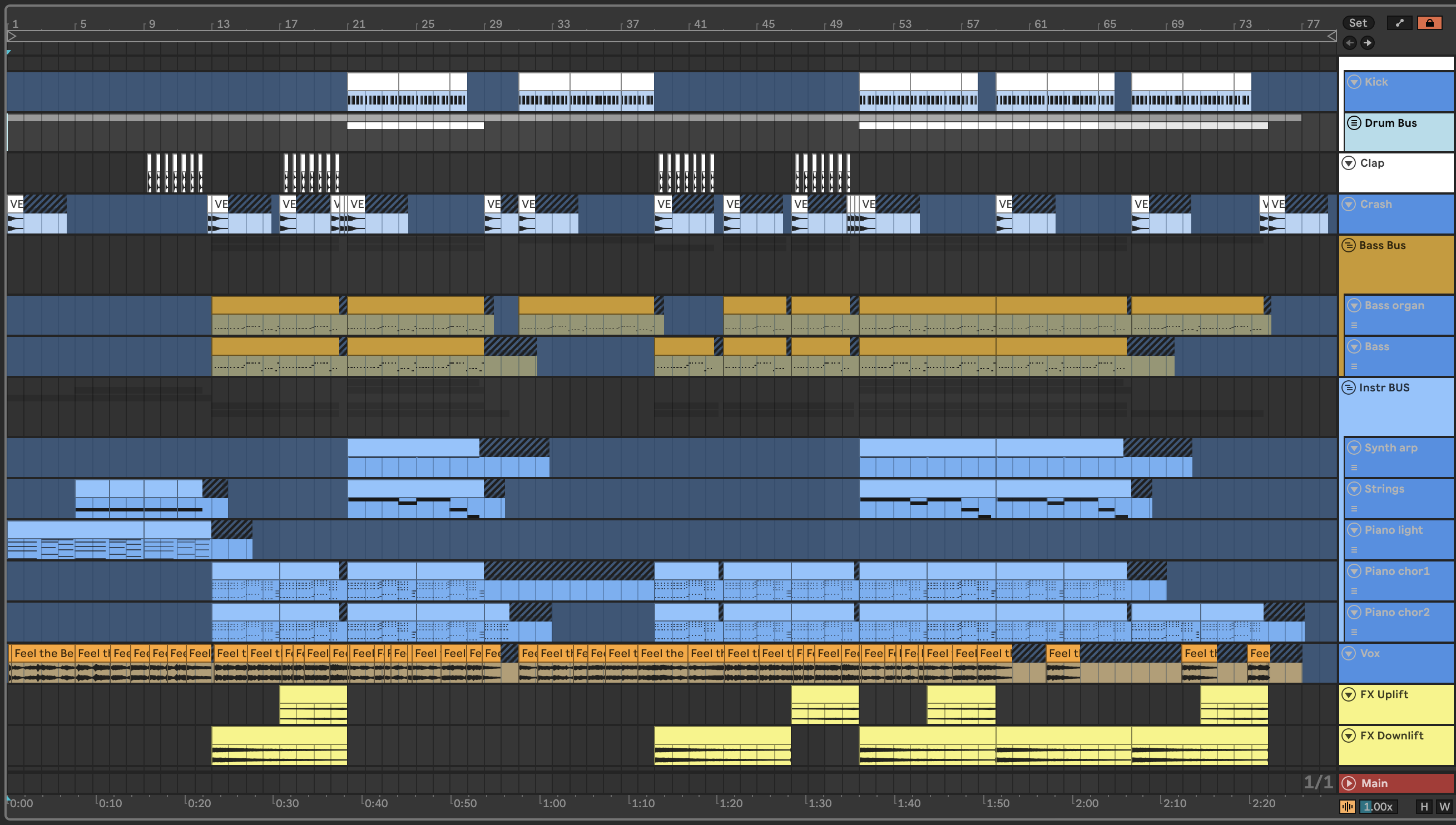This screenshot has height=825, width=1456.
Task: Toggle the H height optimize button
Action: pos(1424,806)
